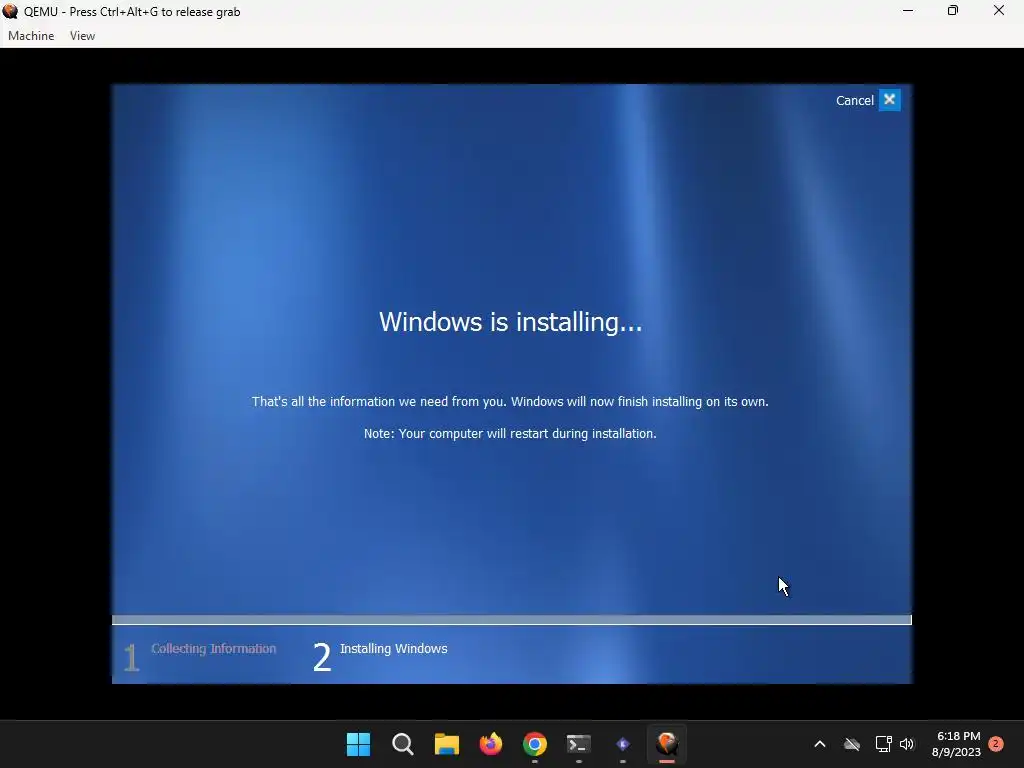1024x768 pixels.
Task: Click the installation progress bar
Action: (511, 620)
